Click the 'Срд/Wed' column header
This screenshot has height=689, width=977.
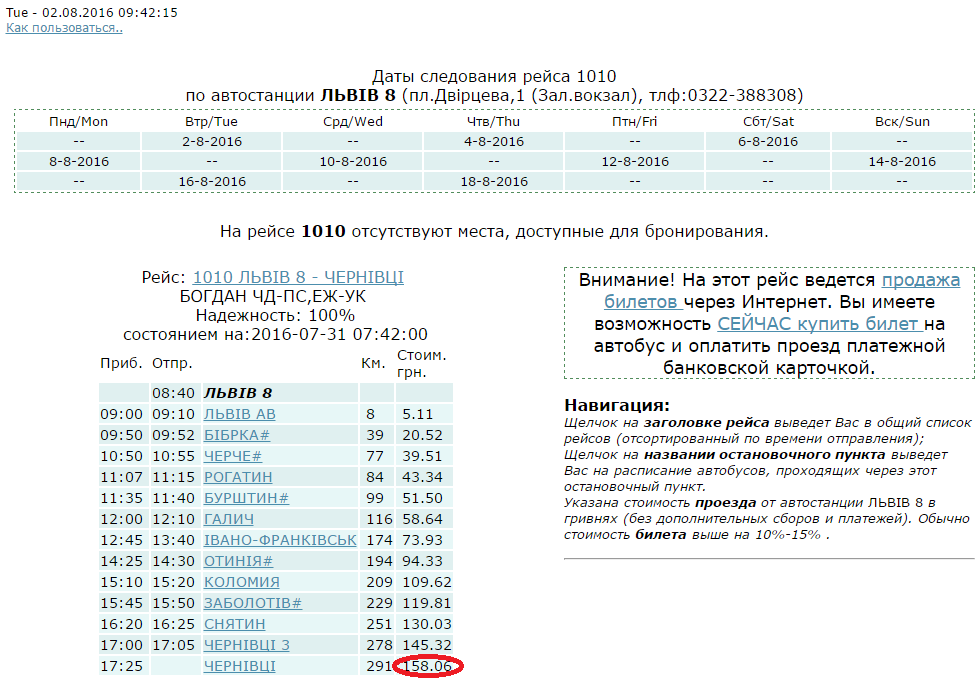tap(353, 122)
